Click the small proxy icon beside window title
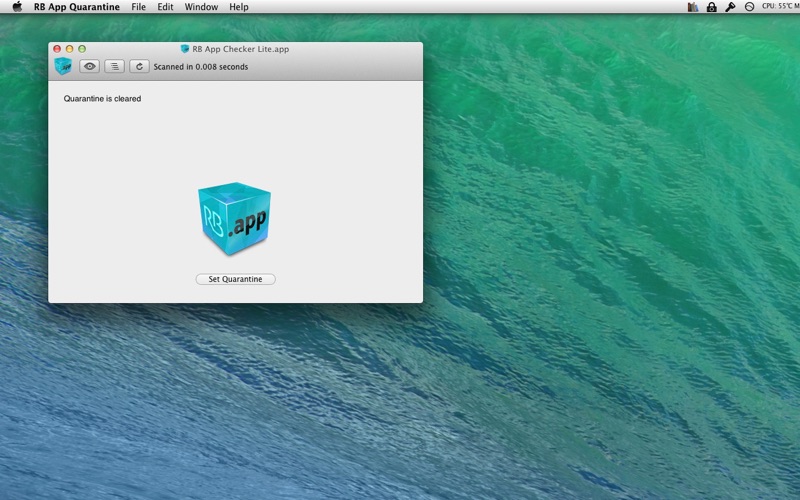This screenshot has height=500, width=800. pos(185,49)
